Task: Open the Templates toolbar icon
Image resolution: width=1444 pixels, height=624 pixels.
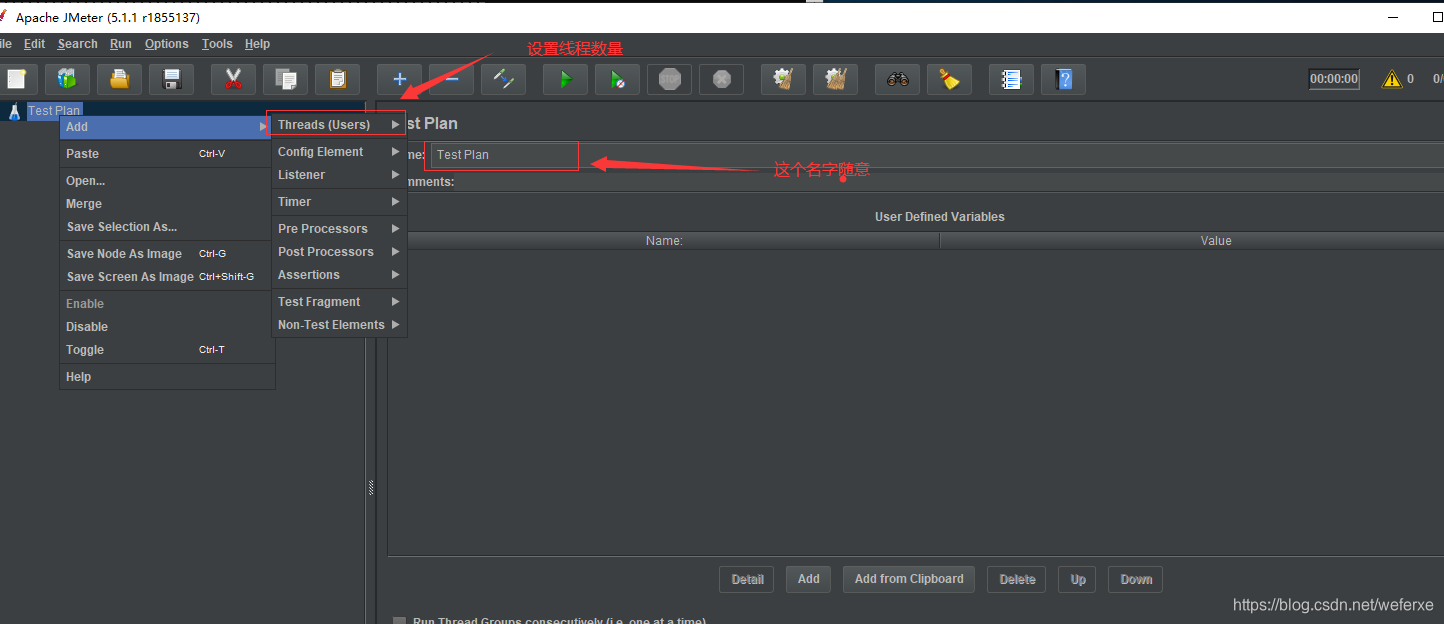Action: [x=67, y=79]
